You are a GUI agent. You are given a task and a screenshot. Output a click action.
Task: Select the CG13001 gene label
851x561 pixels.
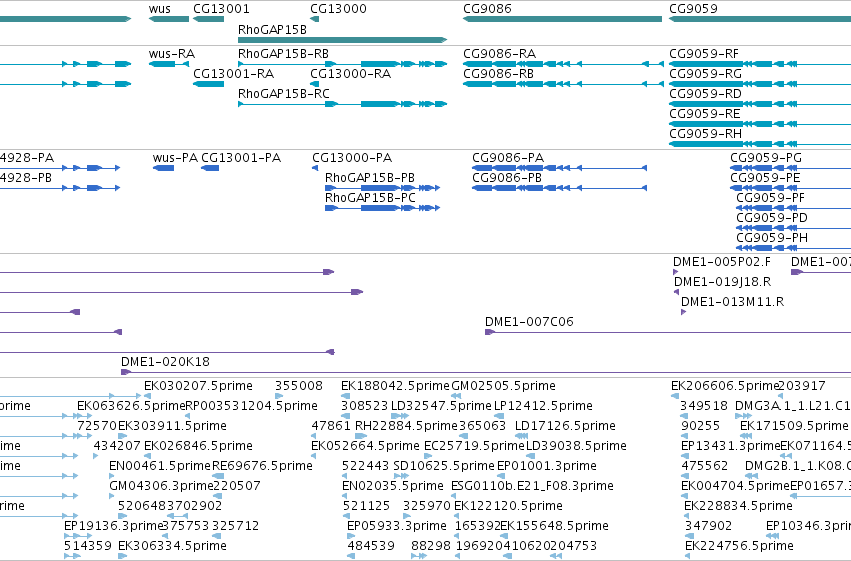(x=221, y=9)
